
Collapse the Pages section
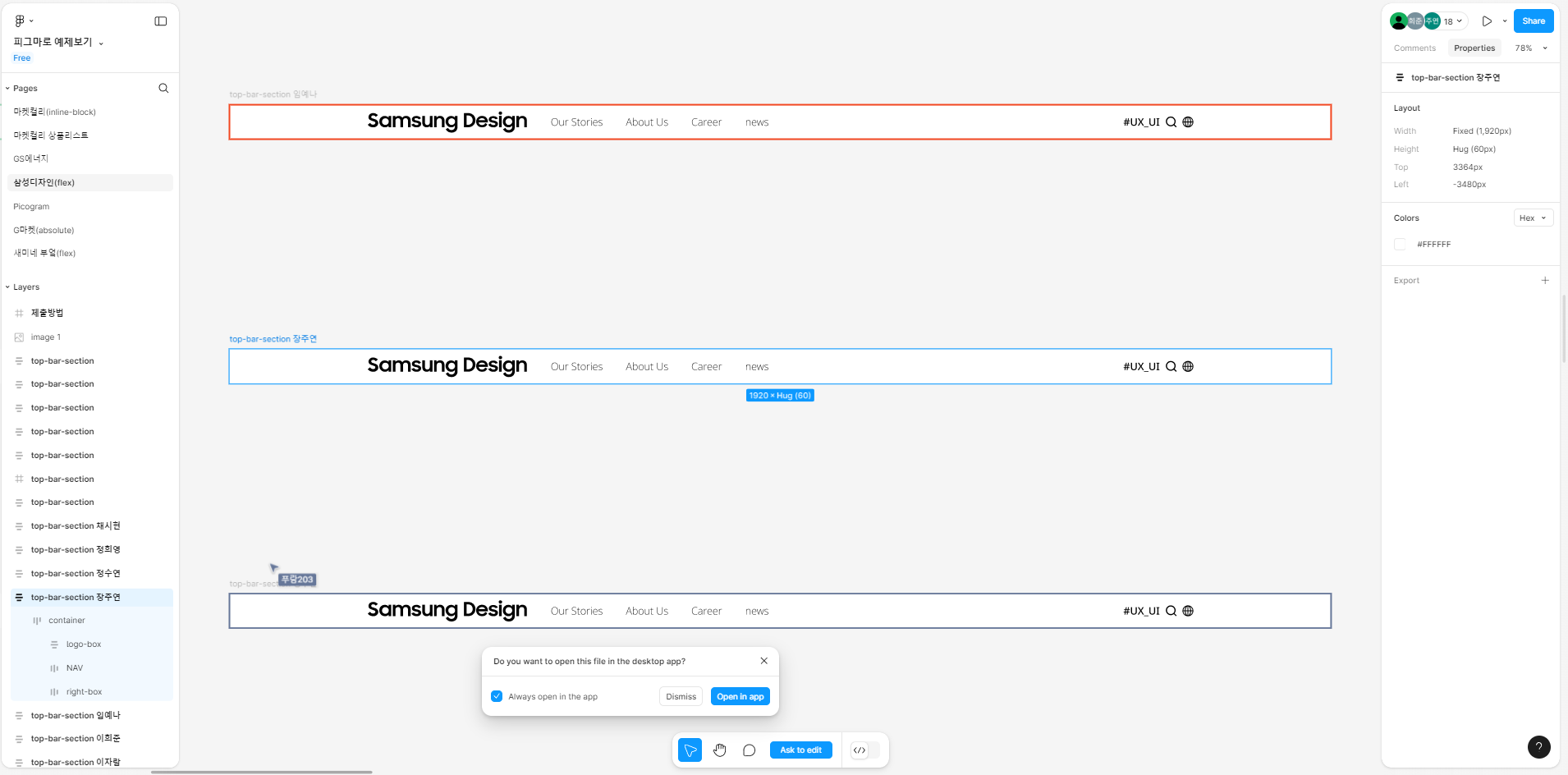click(x=7, y=88)
